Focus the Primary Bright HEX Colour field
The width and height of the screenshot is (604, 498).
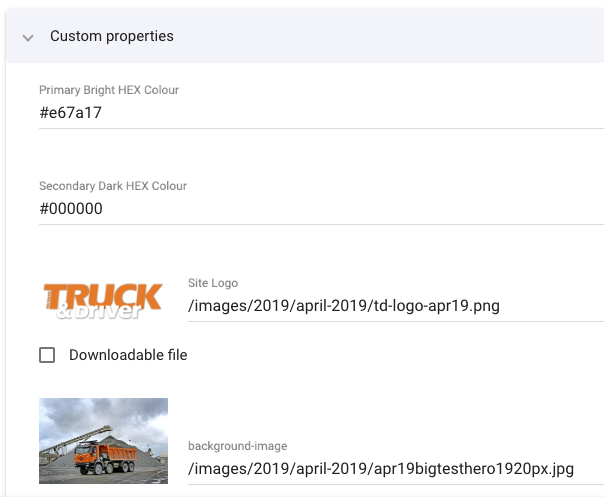320,113
